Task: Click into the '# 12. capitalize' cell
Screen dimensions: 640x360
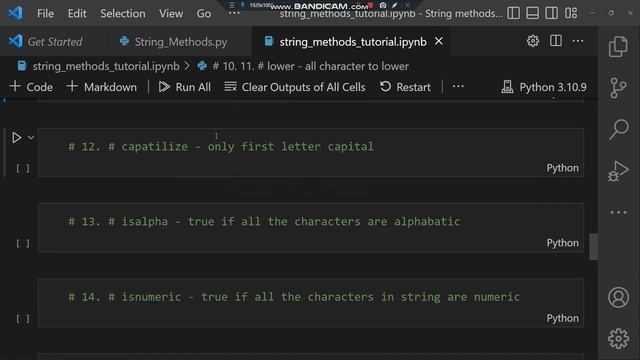Action: pos(311,153)
